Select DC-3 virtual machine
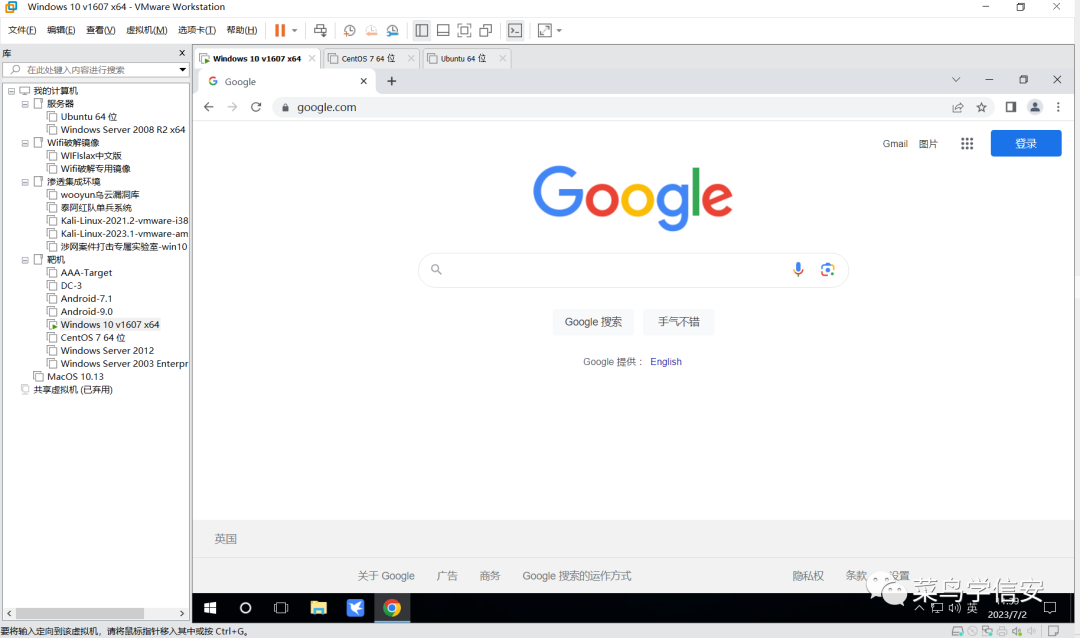This screenshot has width=1080, height=638. [x=71, y=285]
